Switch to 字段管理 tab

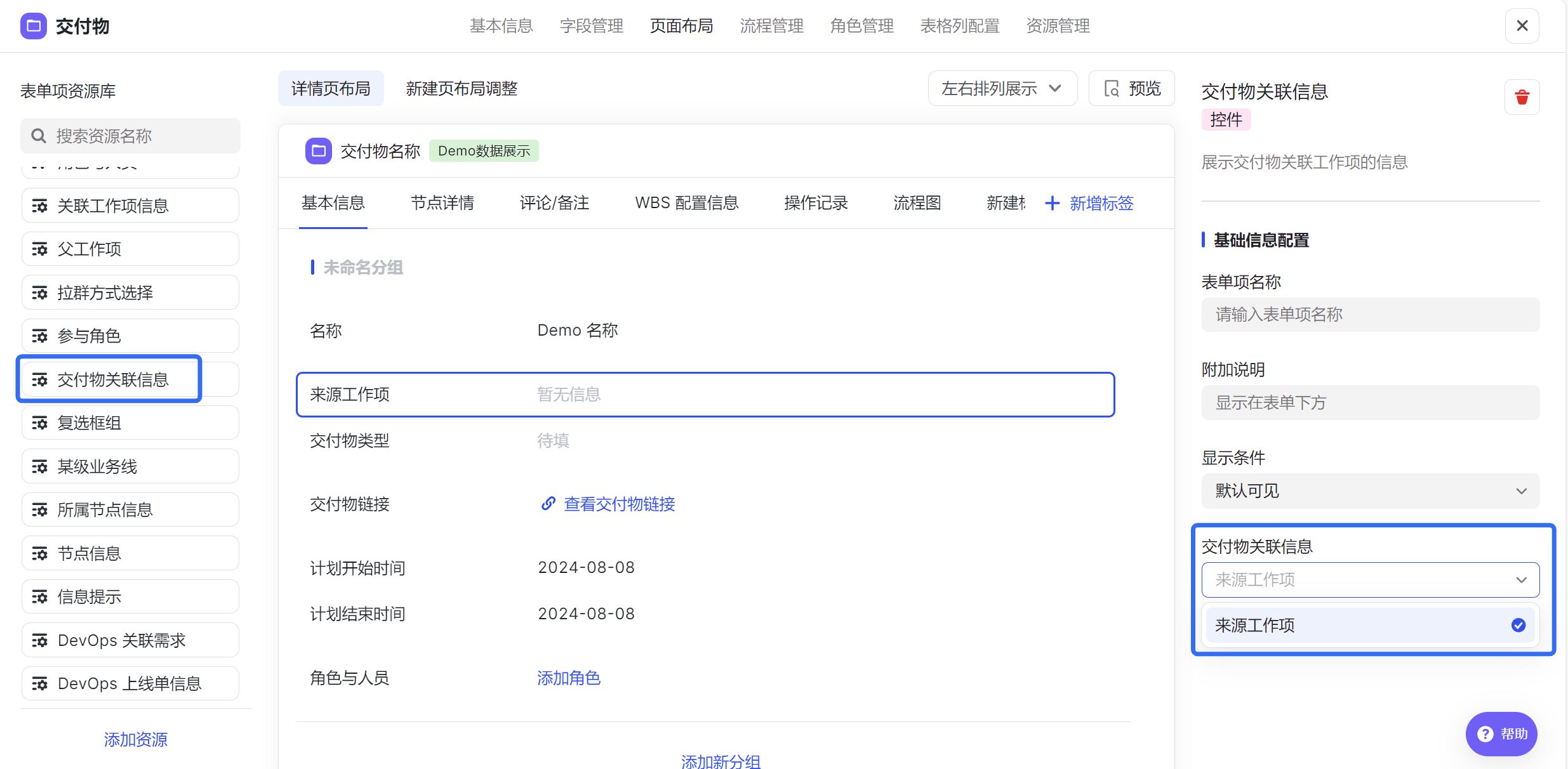(x=591, y=26)
